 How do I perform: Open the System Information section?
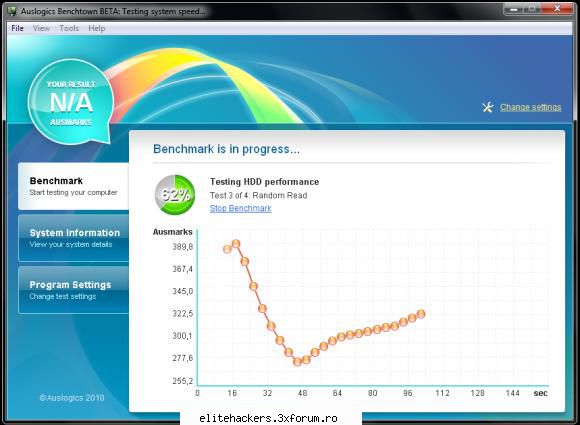click(x=74, y=238)
